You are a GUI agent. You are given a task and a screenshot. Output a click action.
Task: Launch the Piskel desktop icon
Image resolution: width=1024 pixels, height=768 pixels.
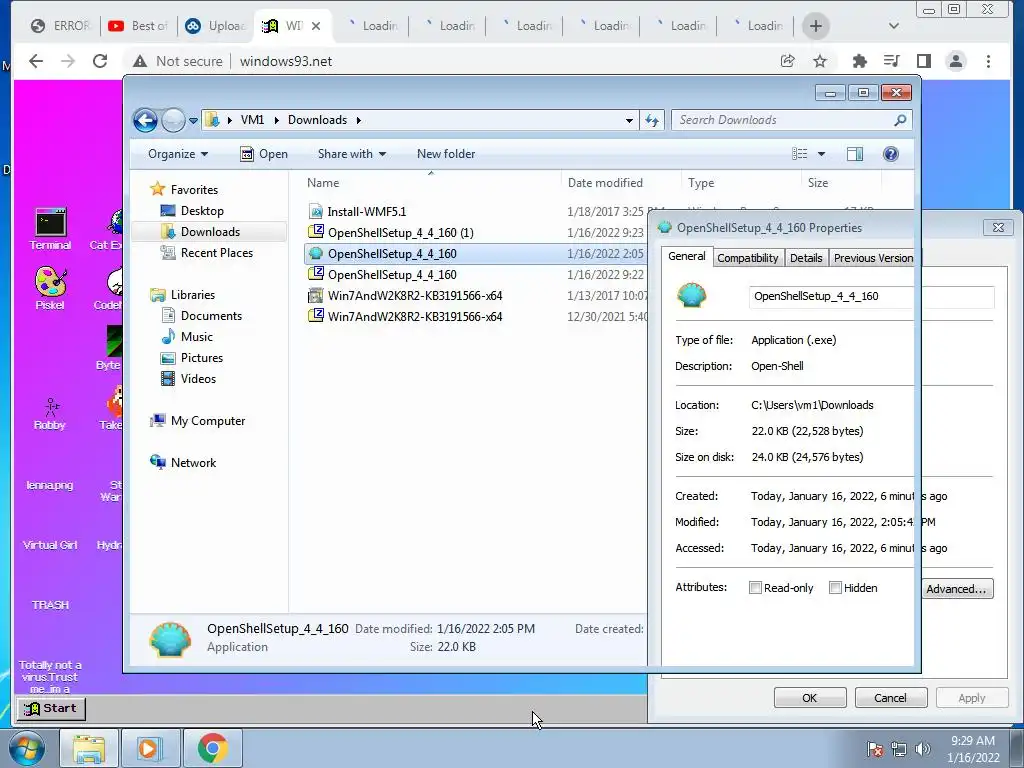[x=50, y=288]
